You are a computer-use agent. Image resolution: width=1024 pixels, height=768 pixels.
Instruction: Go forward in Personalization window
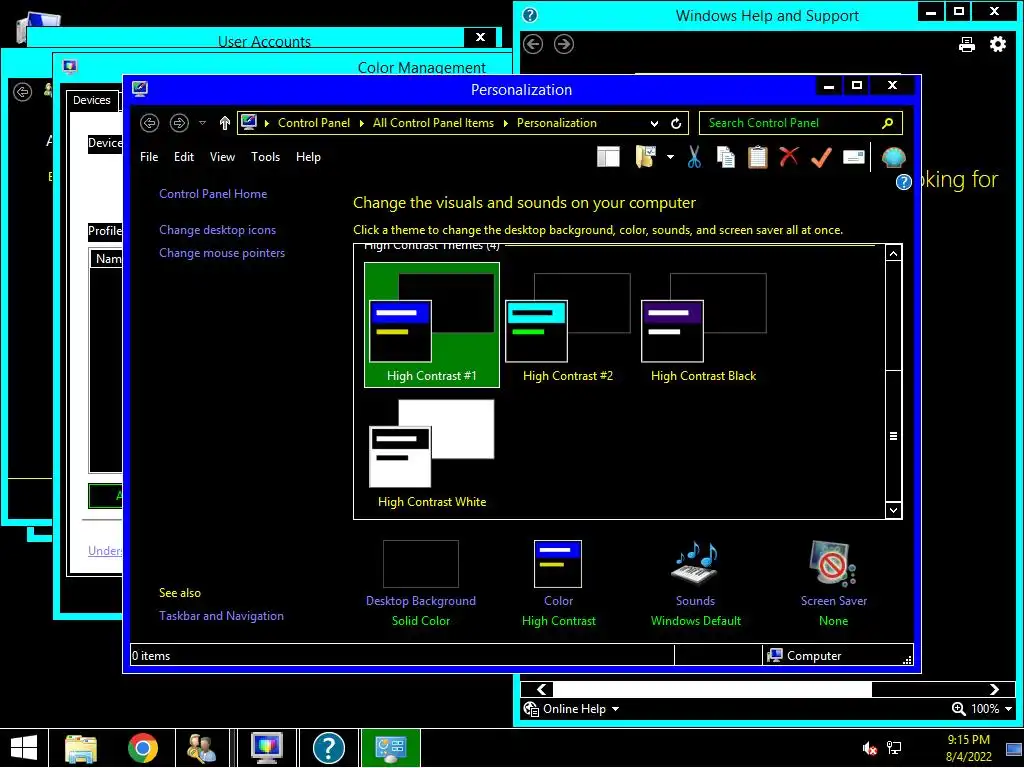click(179, 123)
